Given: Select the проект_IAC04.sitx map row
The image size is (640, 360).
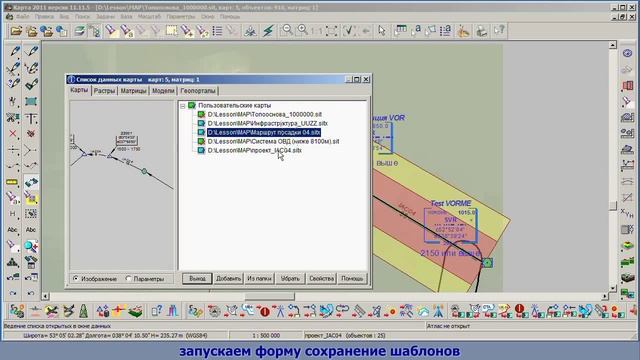Looking at the screenshot, I should click(x=255, y=150).
